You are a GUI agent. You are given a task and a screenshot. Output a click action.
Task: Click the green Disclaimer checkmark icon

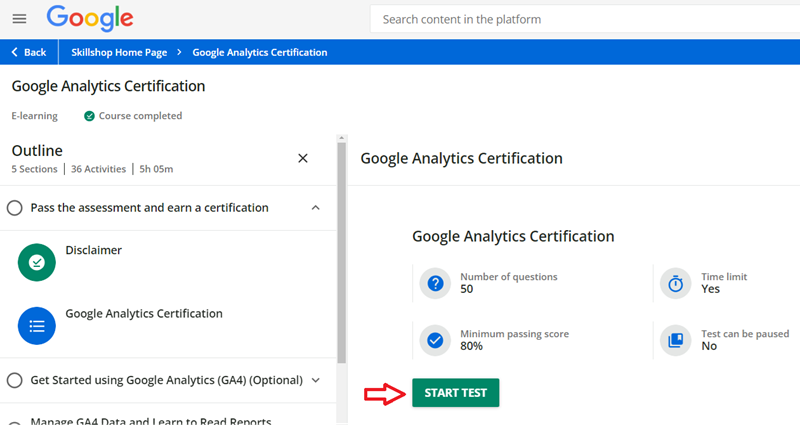(37, 262)
